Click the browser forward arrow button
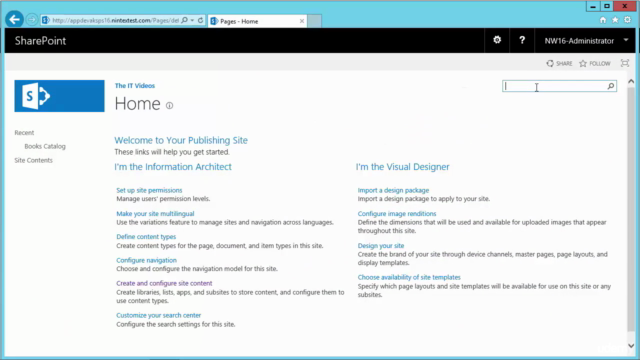The height and width of the screenshot is (360, 640). point(31,20)
